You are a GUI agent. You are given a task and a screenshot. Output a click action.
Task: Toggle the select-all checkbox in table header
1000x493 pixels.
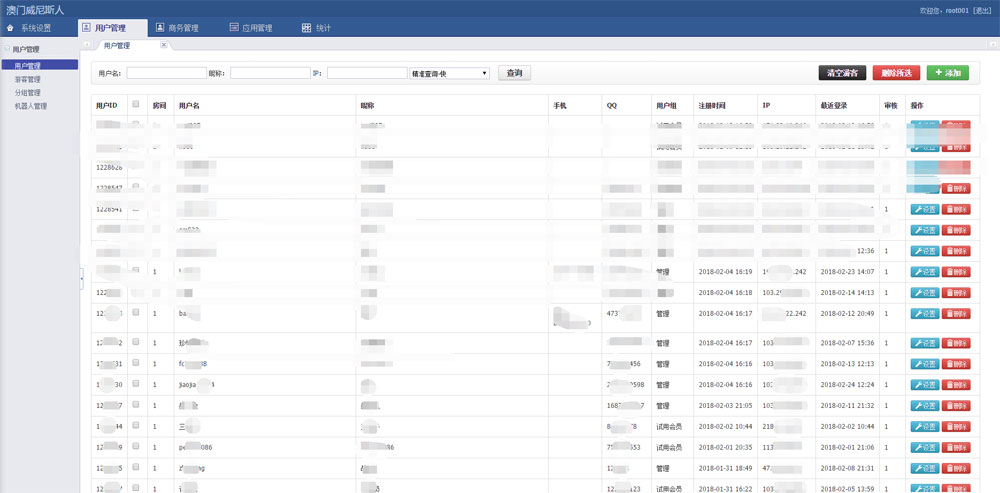click(136, 104)
